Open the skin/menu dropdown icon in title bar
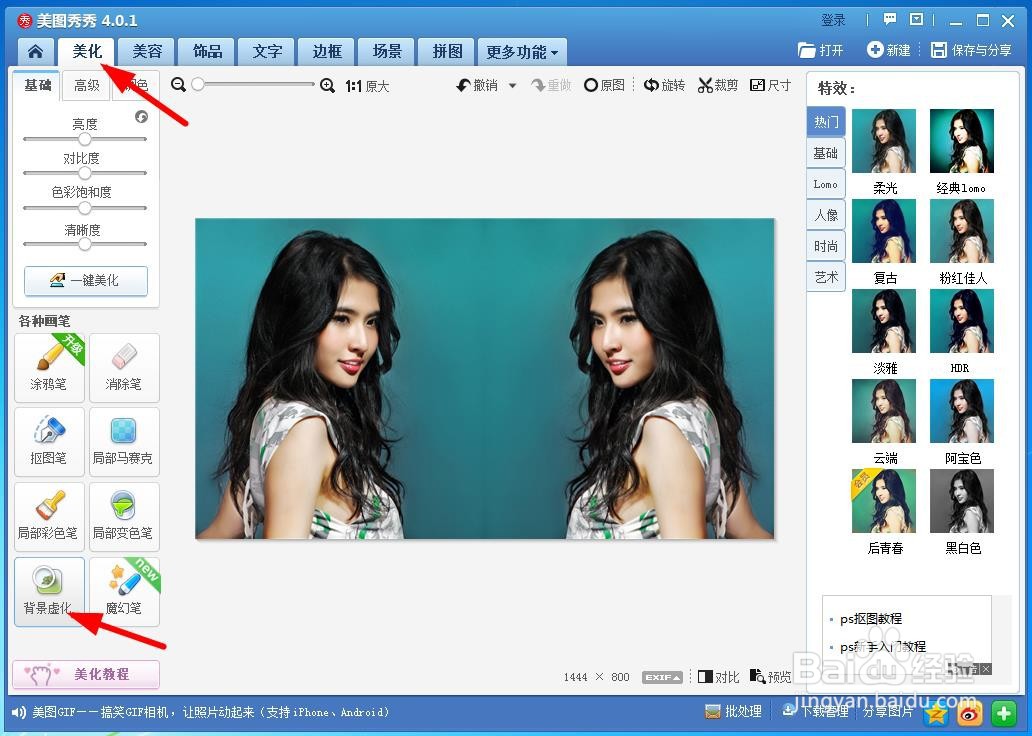 click(x=916, y=20)
